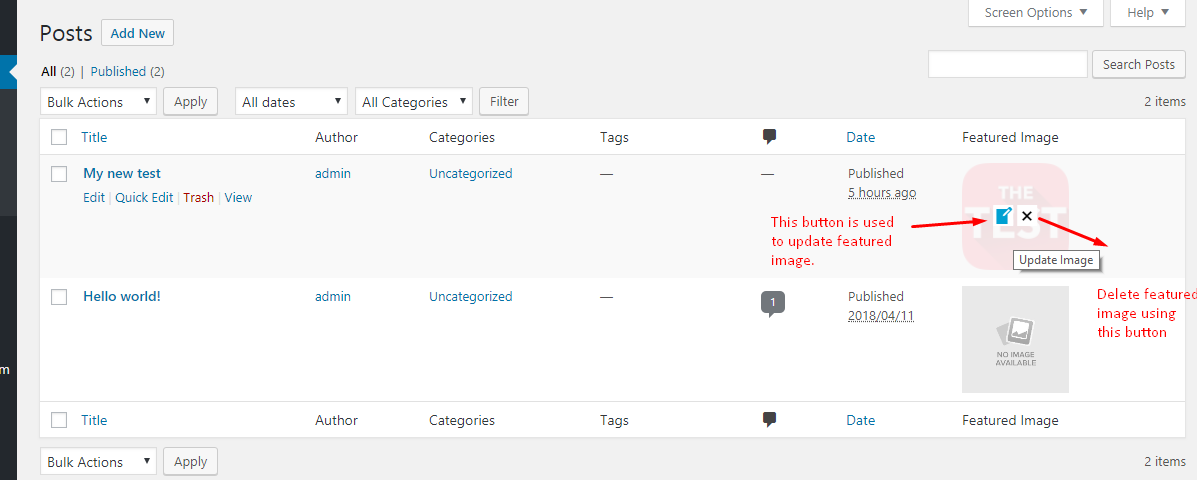This screenshot has width=1197, height=480.
Task: Click the comments bubble icon in table footer
Action: pyautogui.click(x=770, y=420)
